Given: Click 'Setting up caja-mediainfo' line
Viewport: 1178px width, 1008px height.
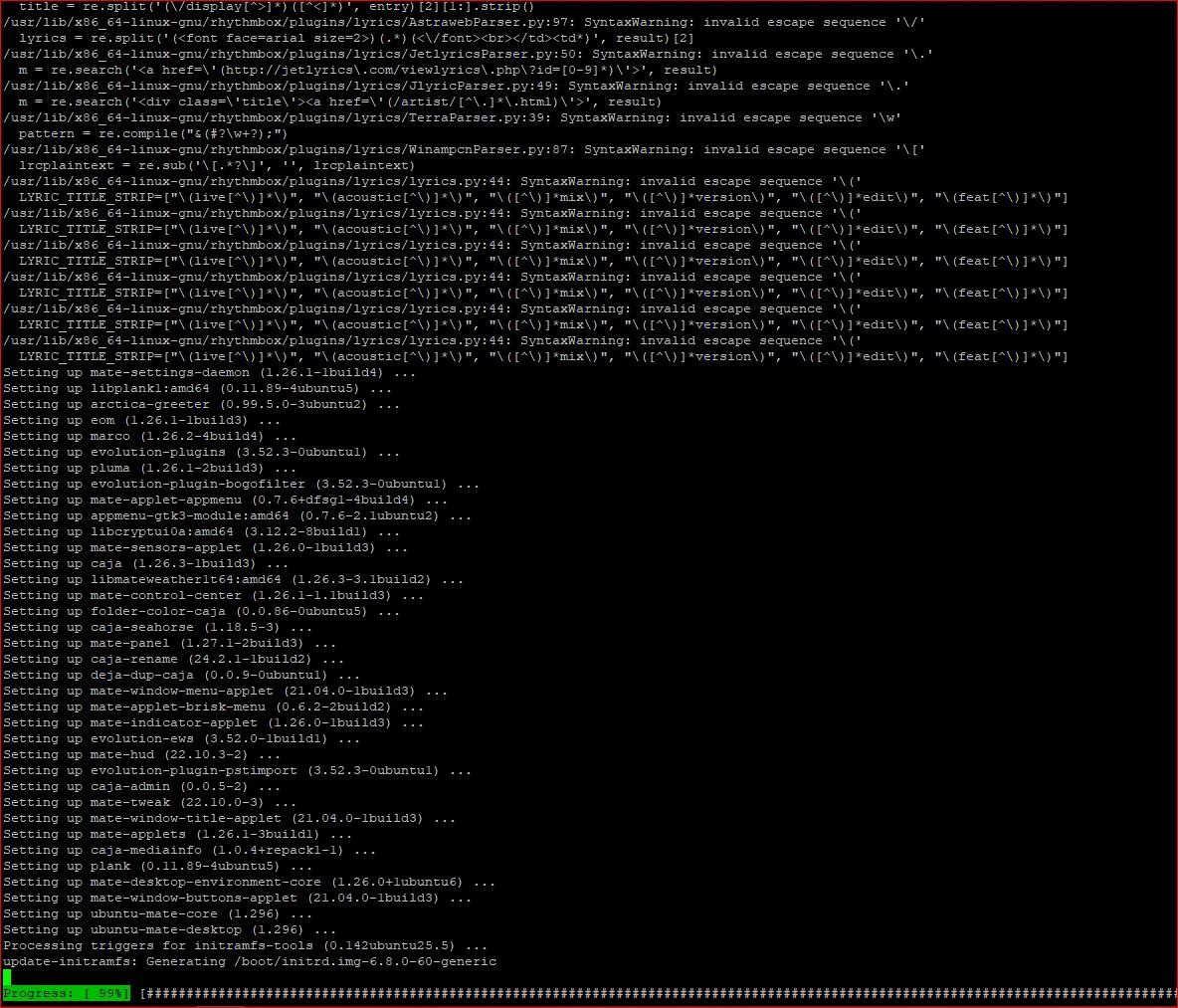Looking at the screenshot, I should pos(189,851).
